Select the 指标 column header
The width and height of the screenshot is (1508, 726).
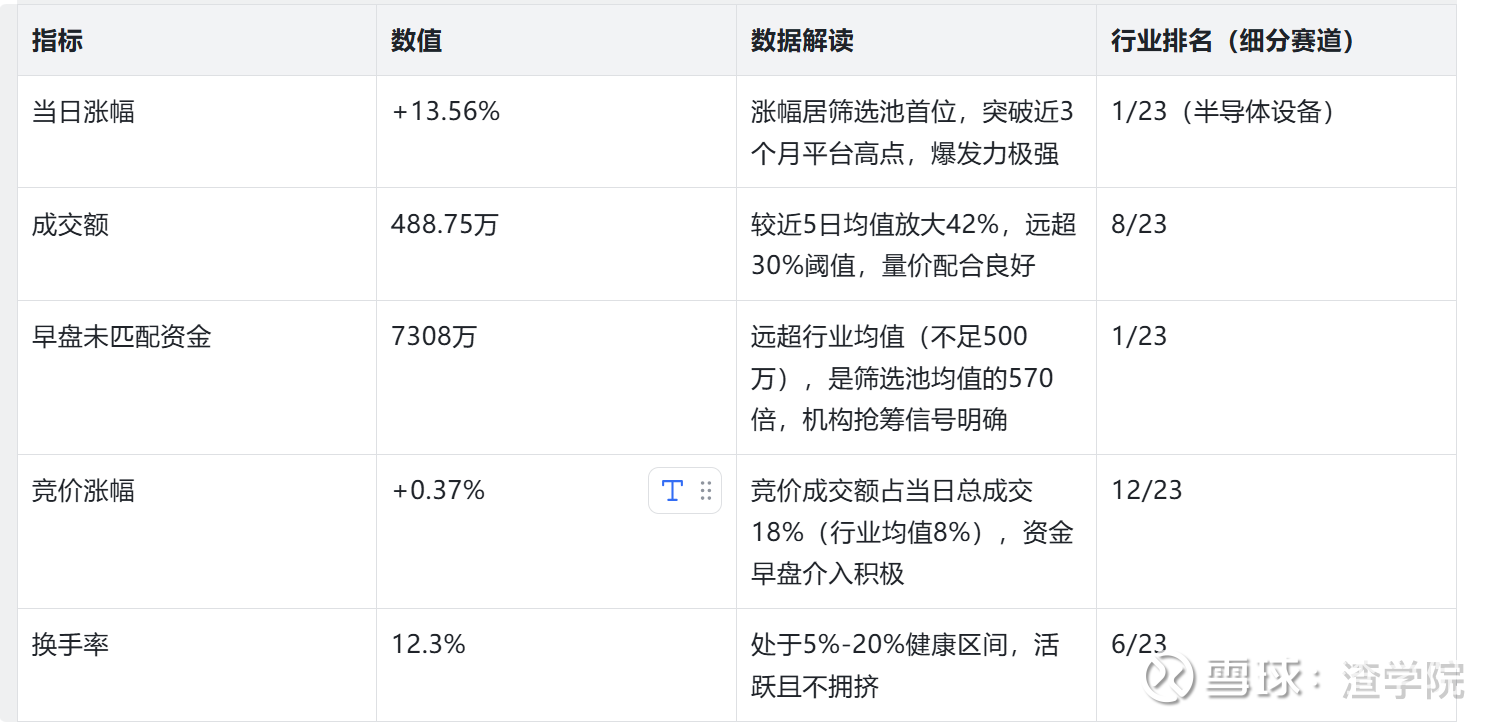(x=58, y=41)
